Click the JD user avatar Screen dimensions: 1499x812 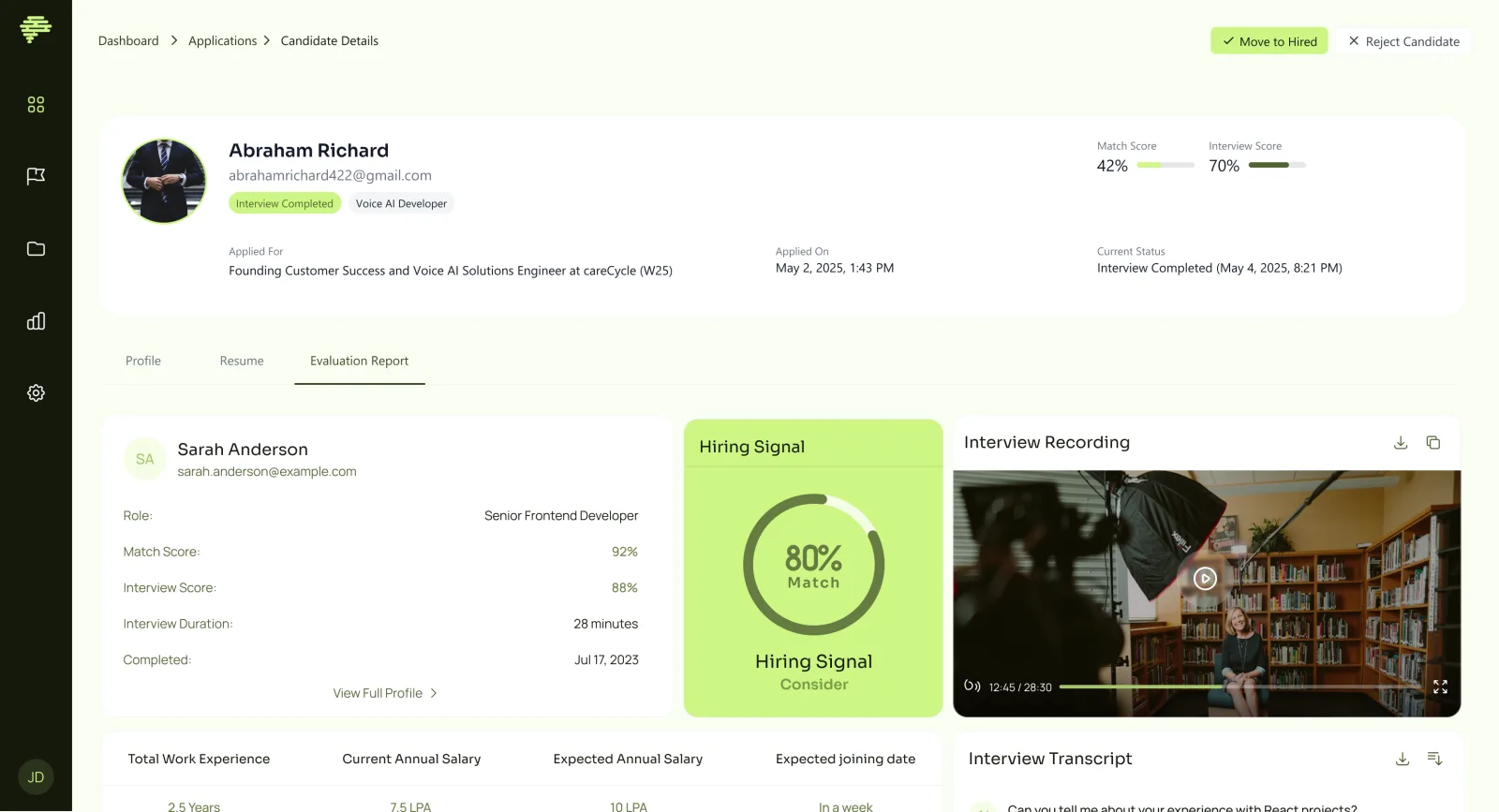tap(36, 777)
